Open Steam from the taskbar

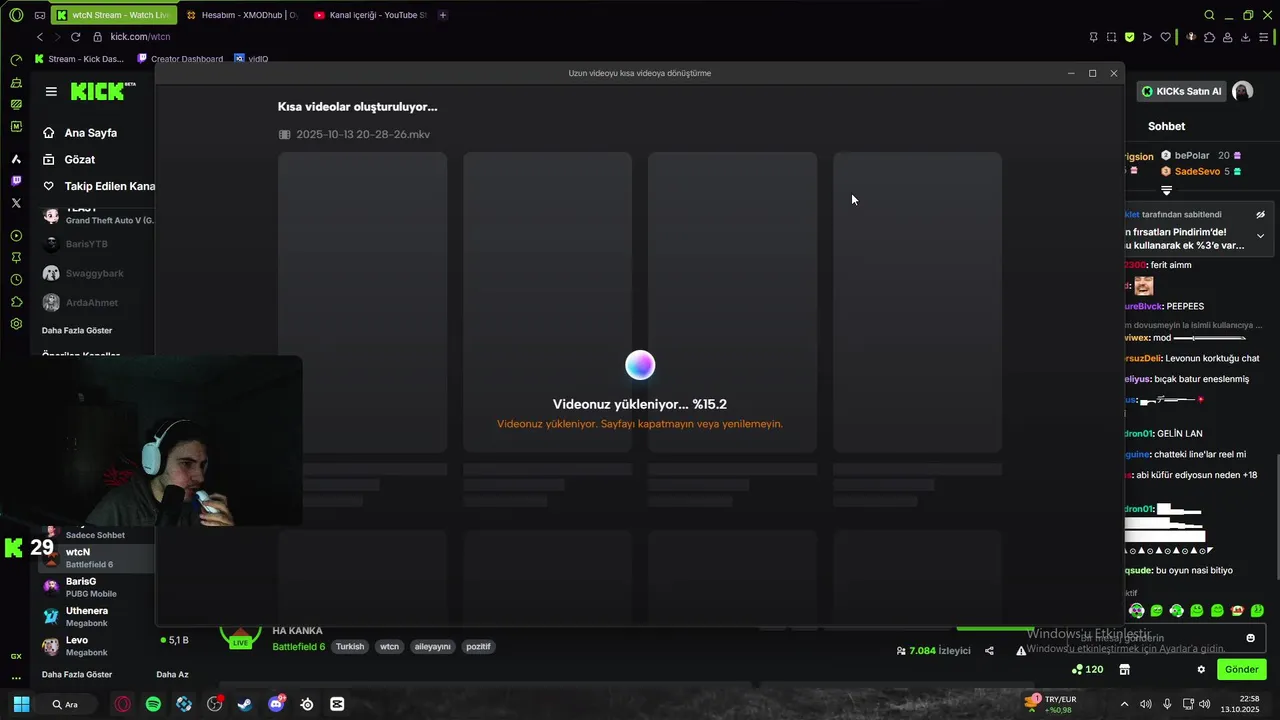tap(245, 704)
